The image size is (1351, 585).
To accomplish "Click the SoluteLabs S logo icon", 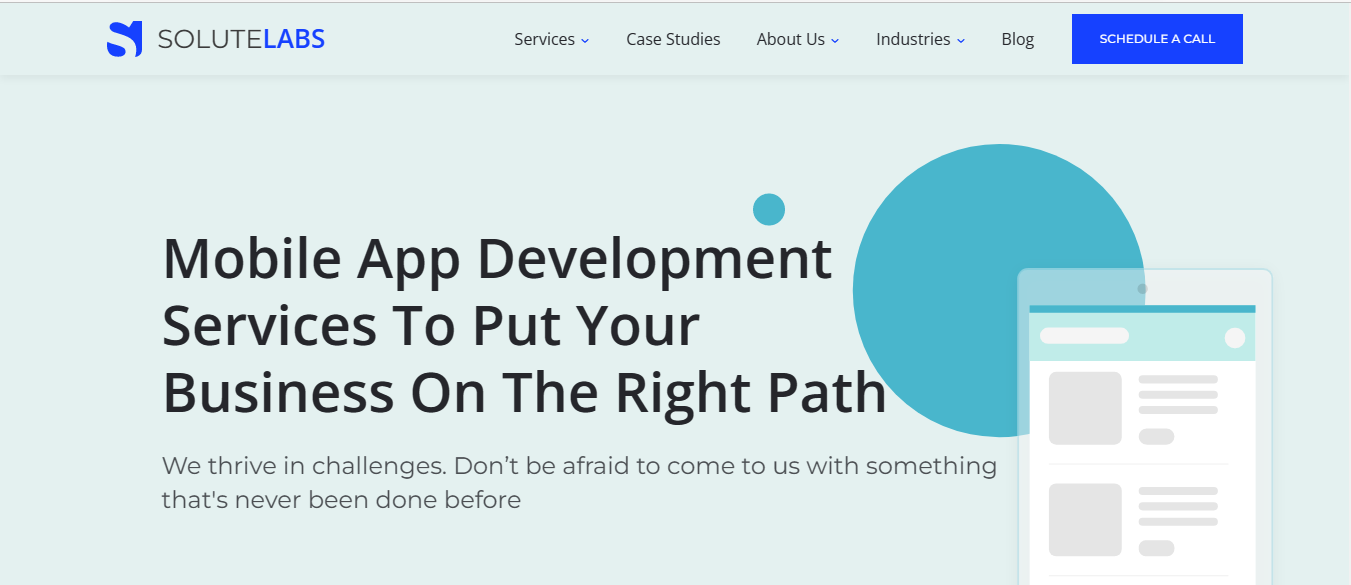I will 125,39.
